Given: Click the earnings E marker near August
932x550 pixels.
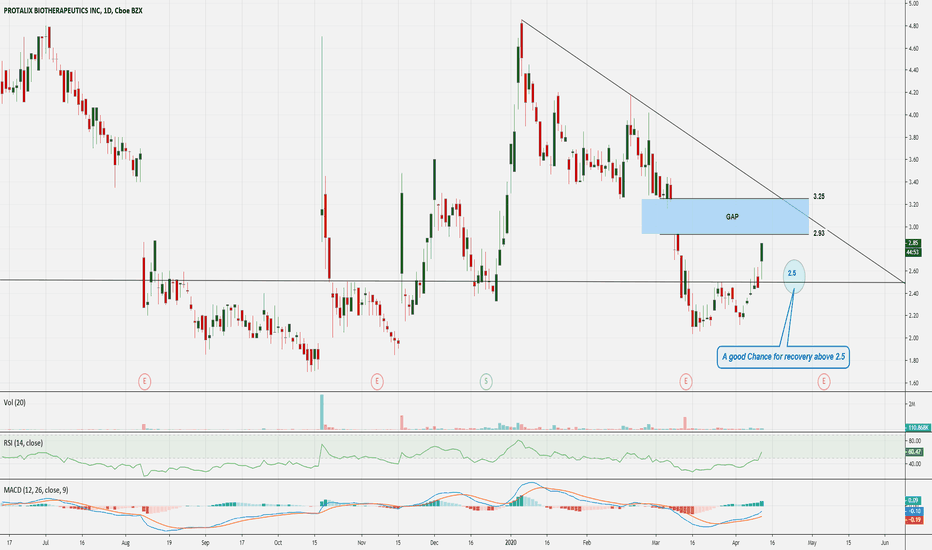Looking at the screenshot, I should pos(144,381).
